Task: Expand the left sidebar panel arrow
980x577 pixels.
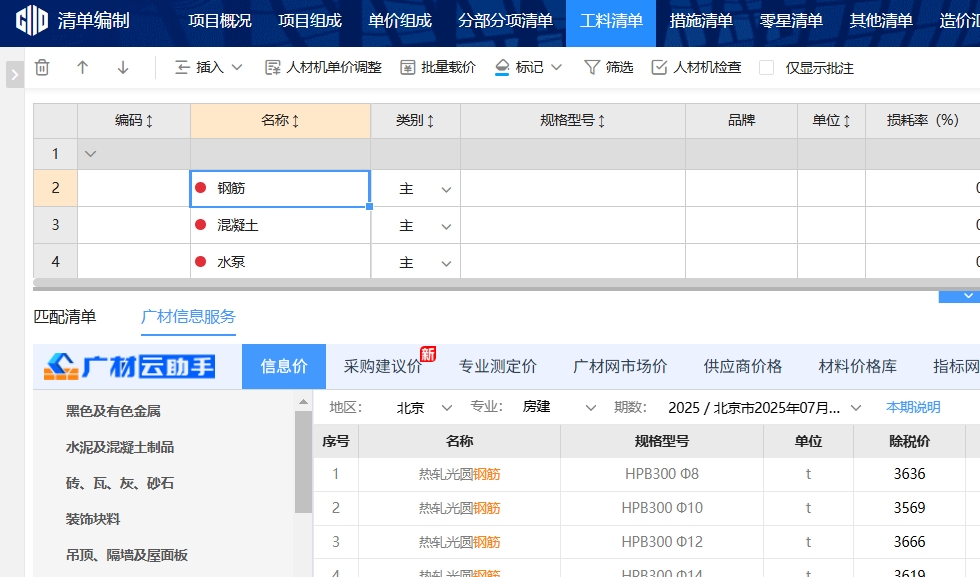Action: pos(14,75)
